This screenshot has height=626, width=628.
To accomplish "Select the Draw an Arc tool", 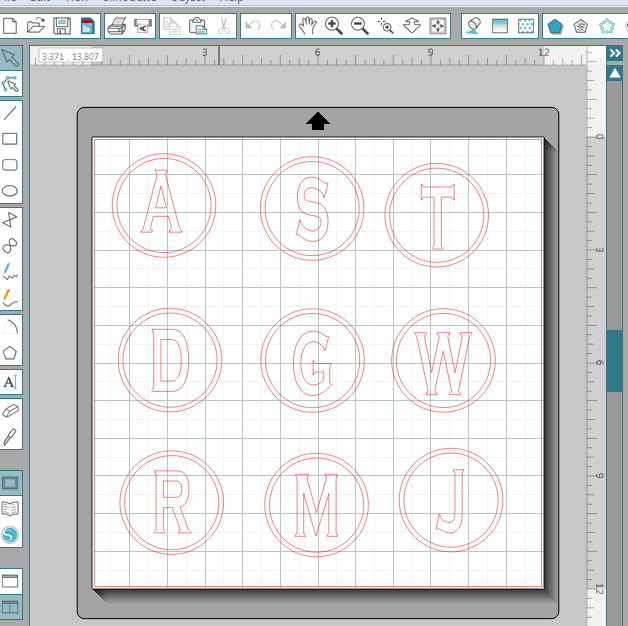I will [x=10, y=327].
